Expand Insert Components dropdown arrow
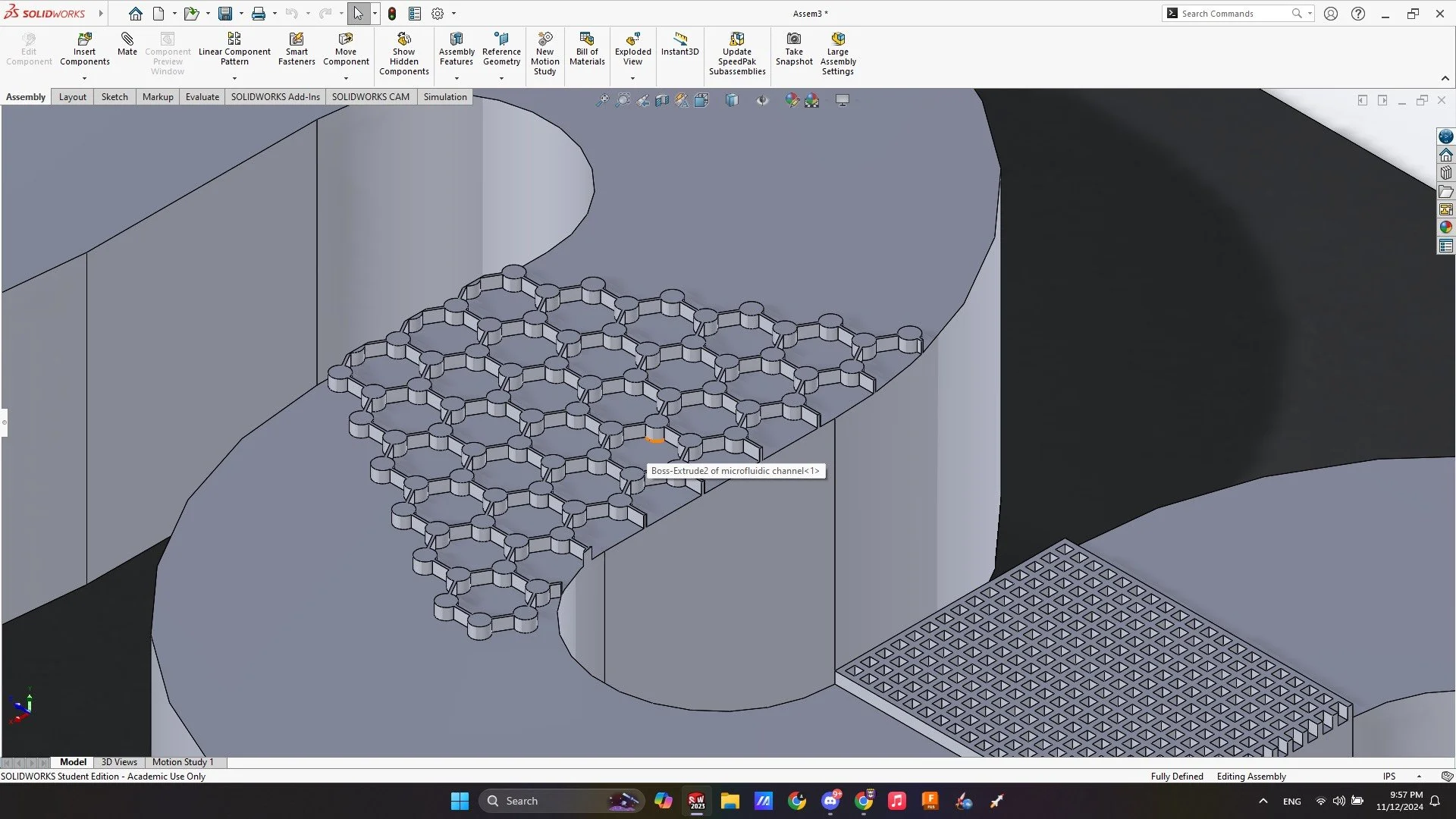Image resolution: width=1456 pixels, height=819 pixels. pos(84,78)
